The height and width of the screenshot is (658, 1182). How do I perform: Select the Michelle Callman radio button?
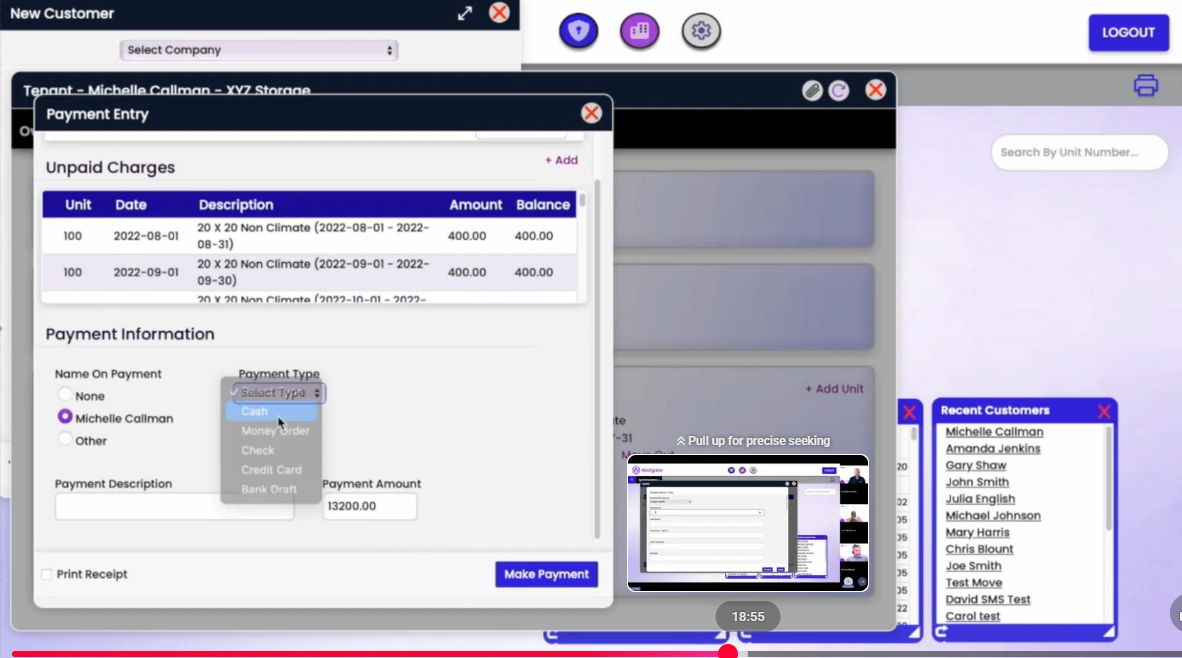pyautogui.click(x=65, y=417)
